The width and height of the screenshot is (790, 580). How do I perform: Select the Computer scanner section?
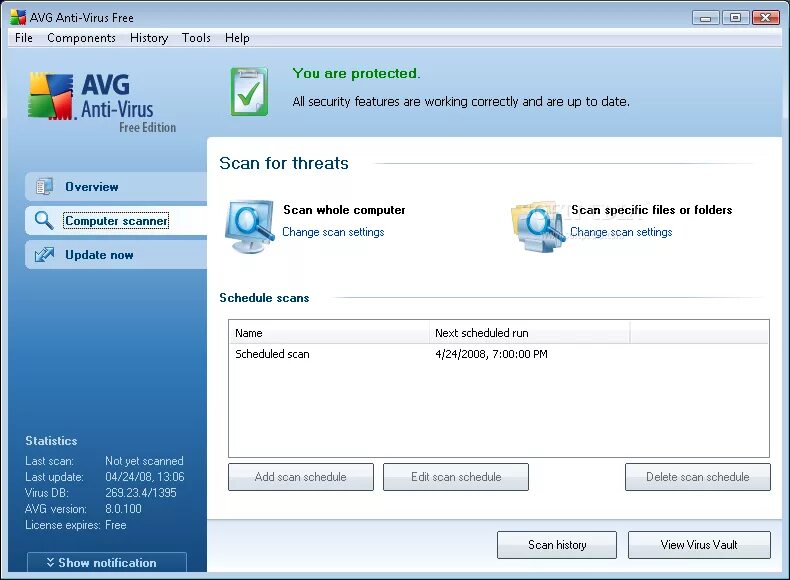click(116, 221)
